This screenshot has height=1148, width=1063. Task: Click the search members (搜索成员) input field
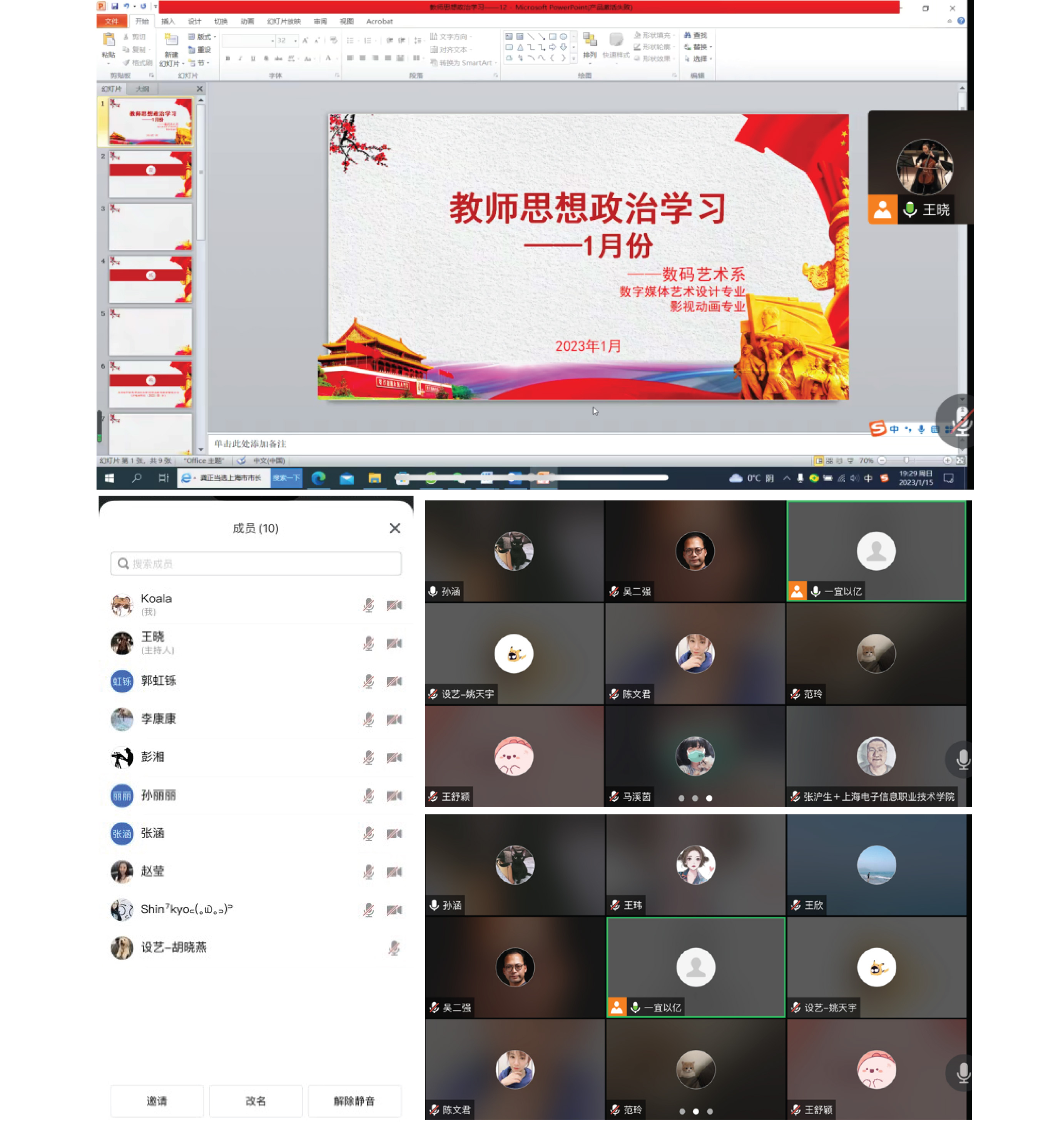pyautogui.click(x=256, y=563)
